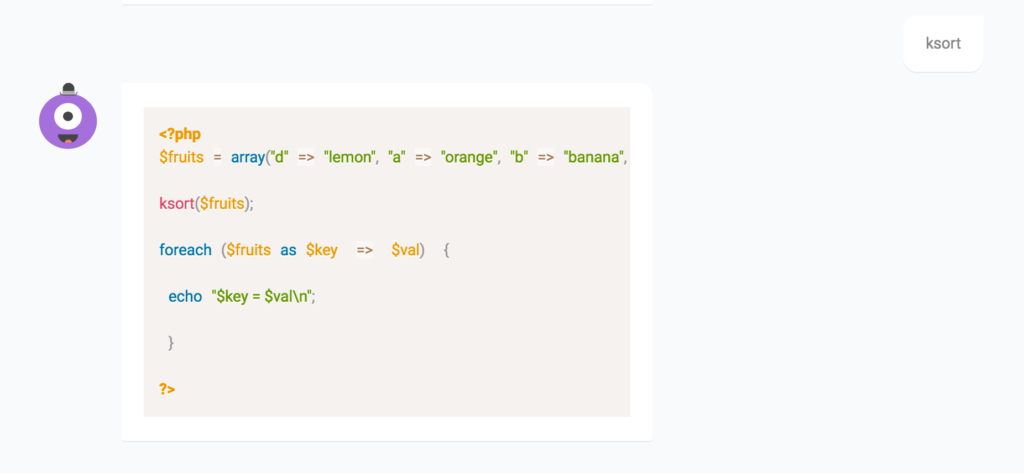The image size is (1024, 473).
Task: Click the closing ?> PHP tag
Action: pyautogui.click(x=167, y=388)
